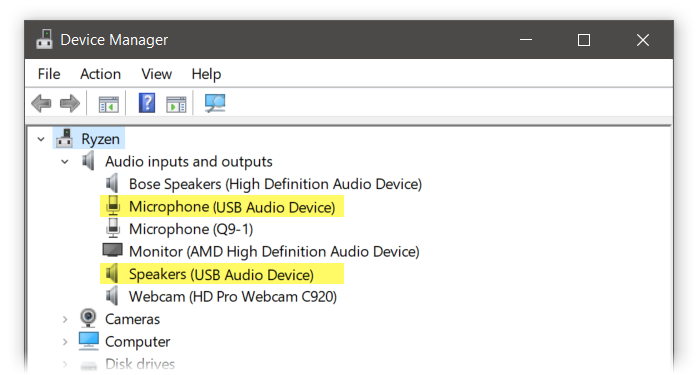Select Speakers (USB Audio Device)
The image size is (698, 375).
221,274
